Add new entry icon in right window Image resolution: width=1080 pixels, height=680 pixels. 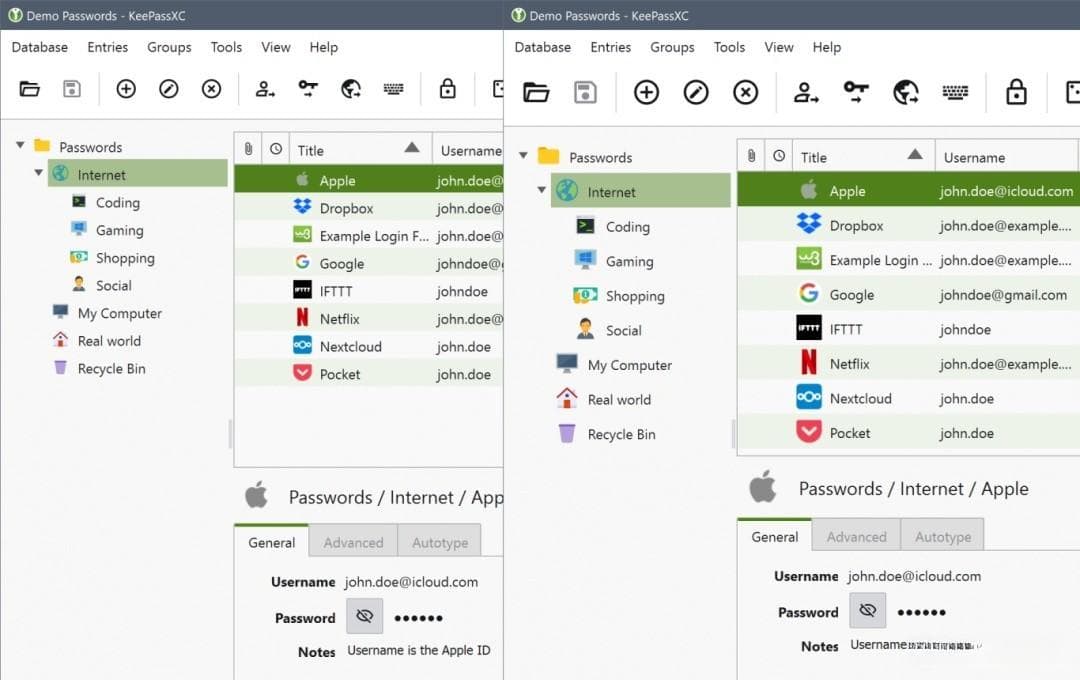(x=646, y=92)
